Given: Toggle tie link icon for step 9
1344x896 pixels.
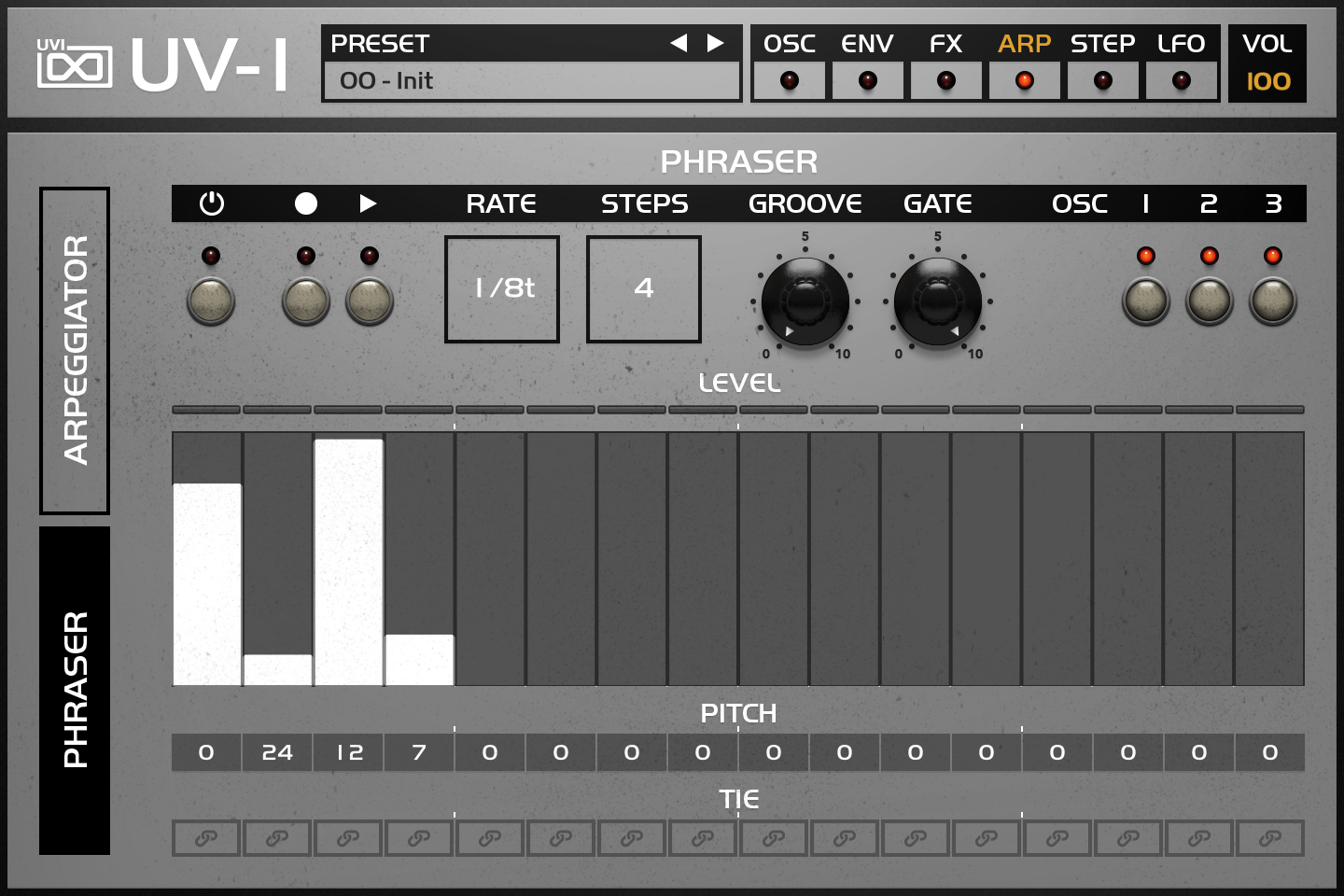Looking at the screenshot, I should click(775, 838).
